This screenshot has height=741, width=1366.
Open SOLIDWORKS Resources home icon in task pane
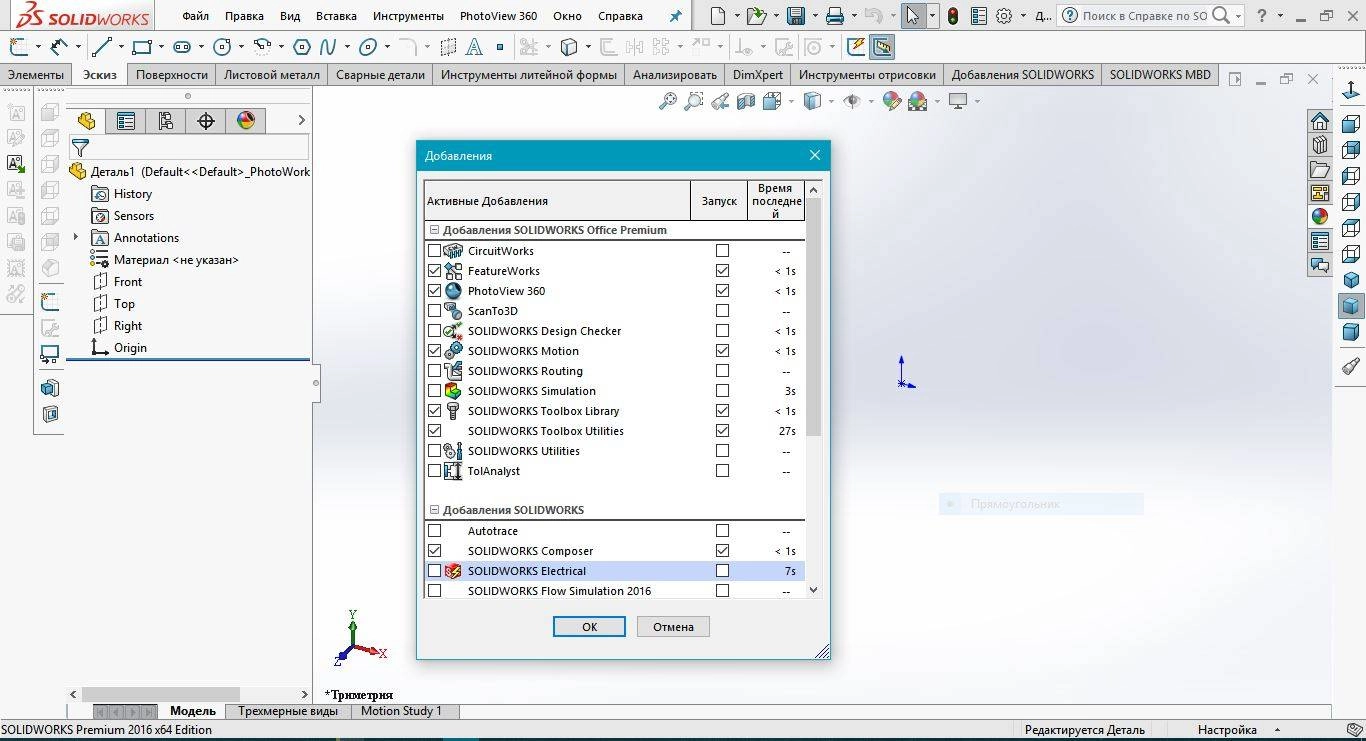(x=1320, y=121)
